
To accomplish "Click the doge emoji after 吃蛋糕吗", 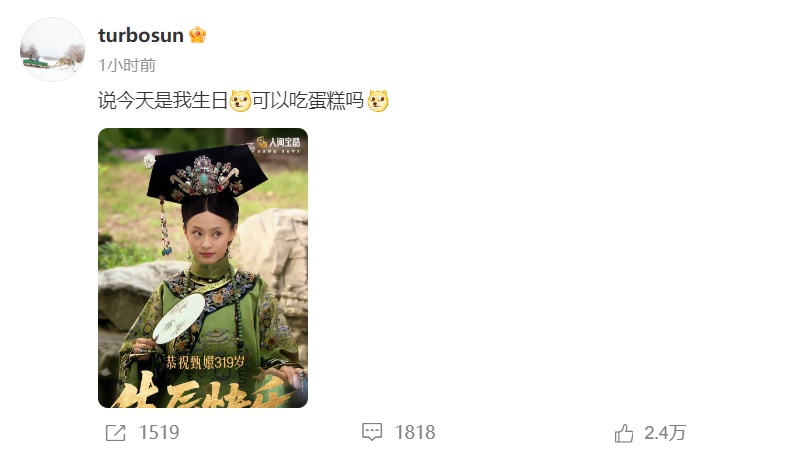I will [x=378, y=100].
